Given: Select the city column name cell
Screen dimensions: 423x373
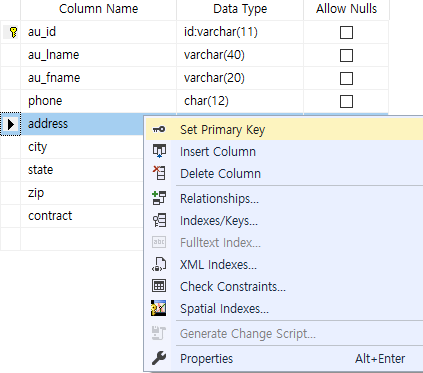Looking at the screenshot, I should click(82, 147).
